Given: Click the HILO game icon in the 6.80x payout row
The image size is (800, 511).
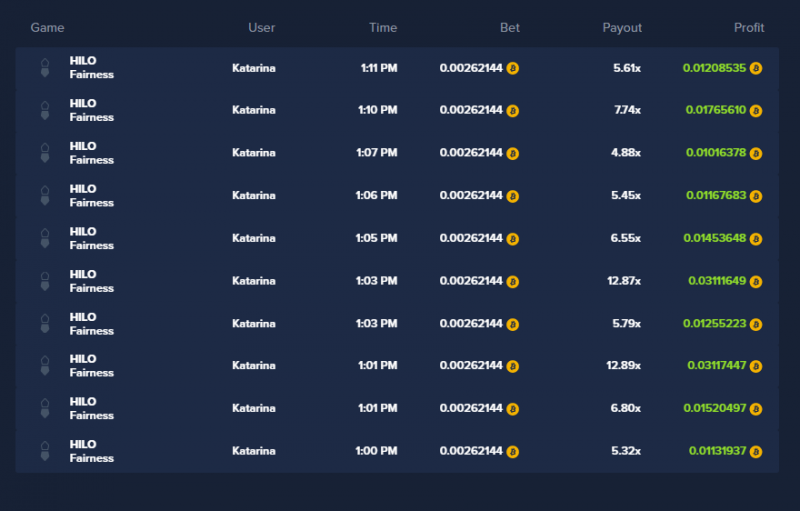Looking at the screenshot, I should pos(45,408).
